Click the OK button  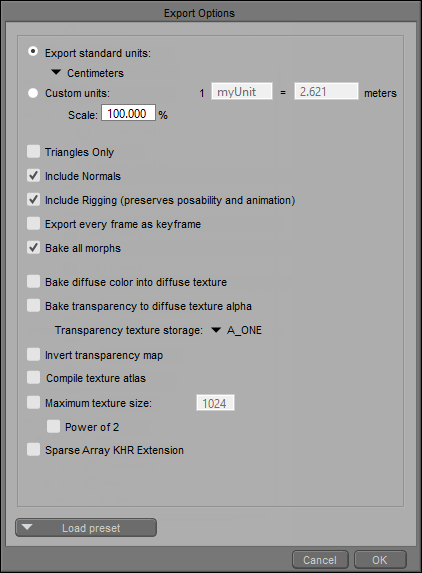click(x=380, y=560)
